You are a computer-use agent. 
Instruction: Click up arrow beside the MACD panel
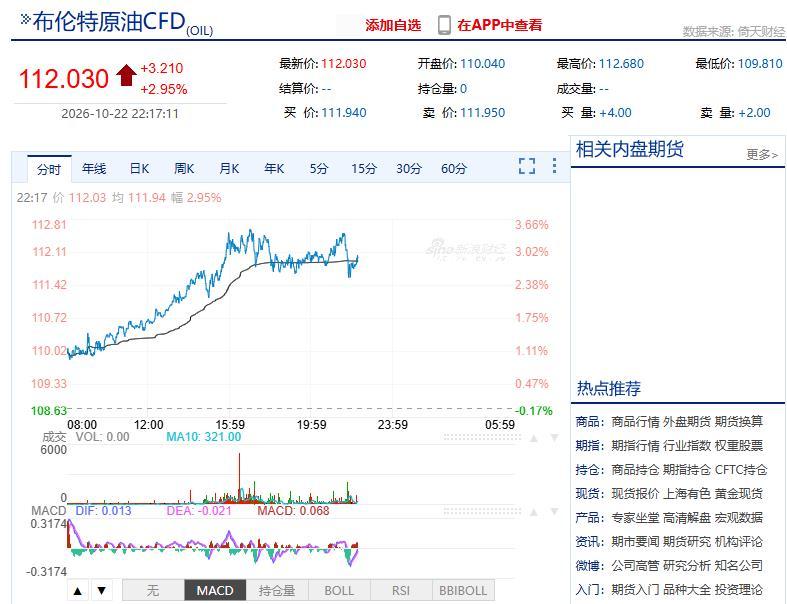click(x=534, y=512)
